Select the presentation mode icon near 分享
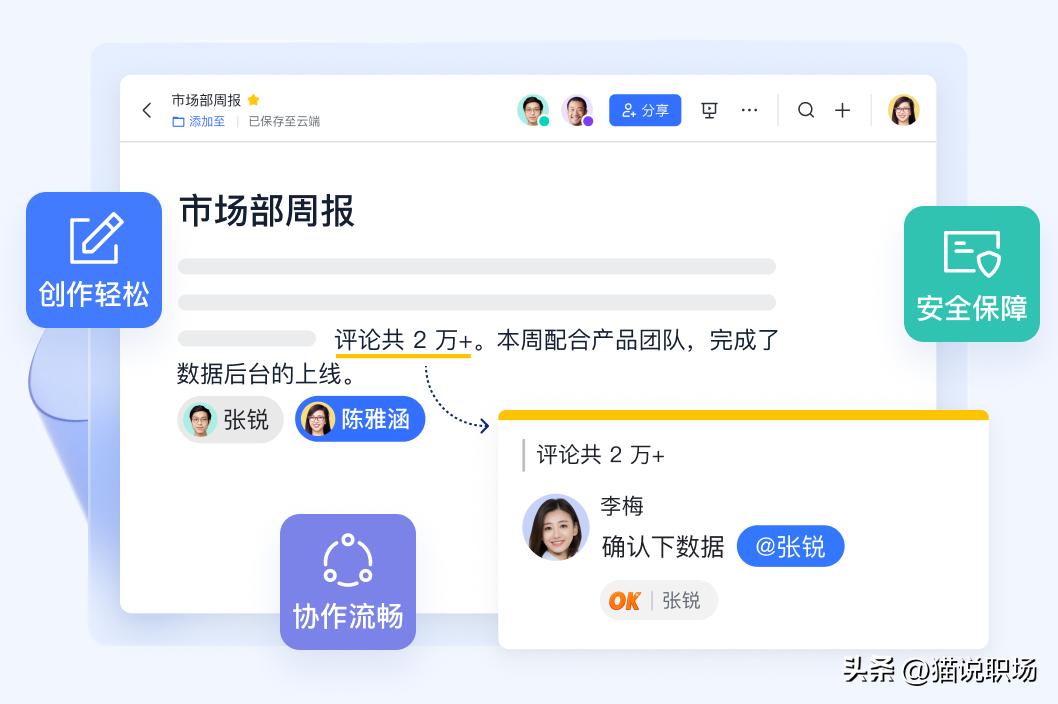Viewport: 1058px width, 704px height. 709,110
